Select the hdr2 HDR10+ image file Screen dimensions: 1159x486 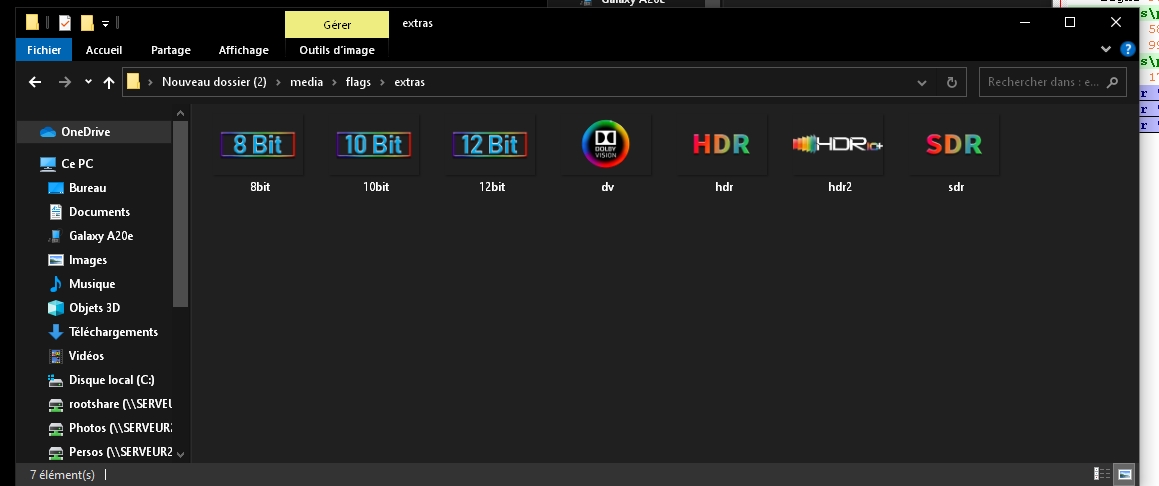[839, 144]
